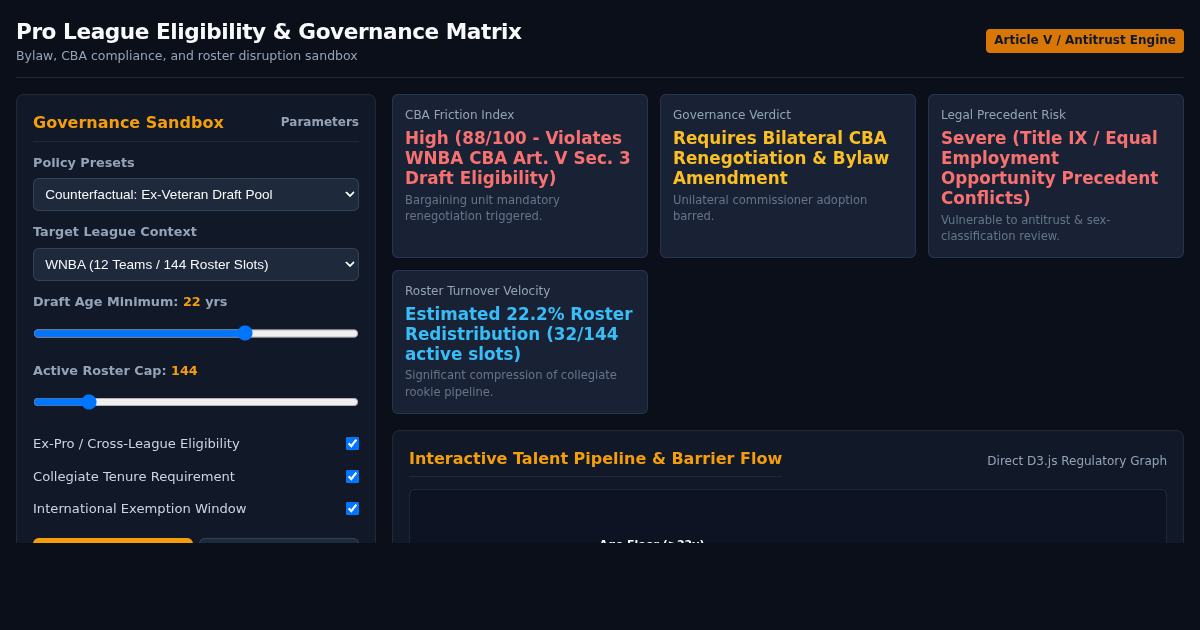The image size is (1200, 630).
Task: Click the Roster Turnover Velocity card title
Action: click(478, 291)
